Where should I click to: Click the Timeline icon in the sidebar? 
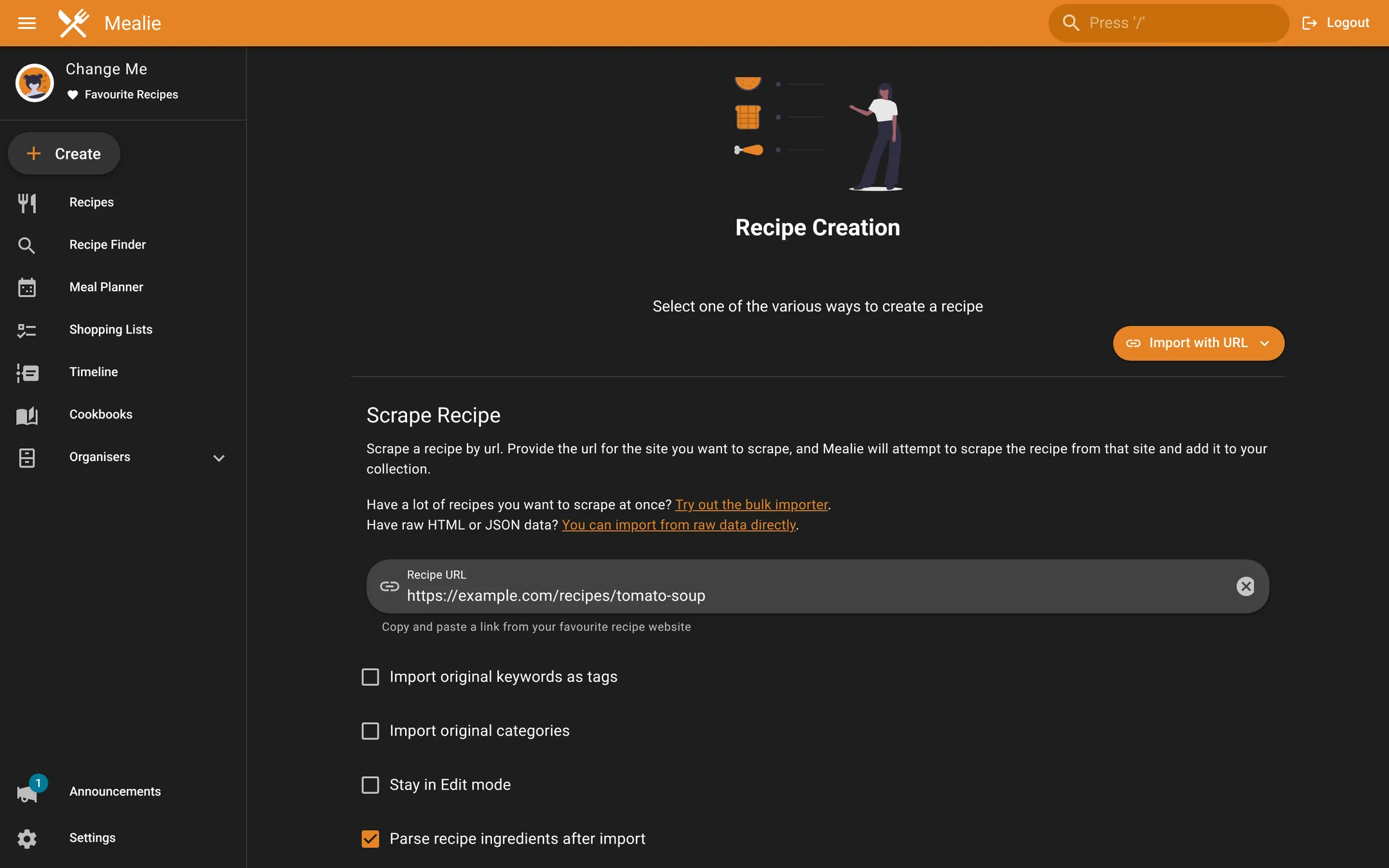click(27, 372)
